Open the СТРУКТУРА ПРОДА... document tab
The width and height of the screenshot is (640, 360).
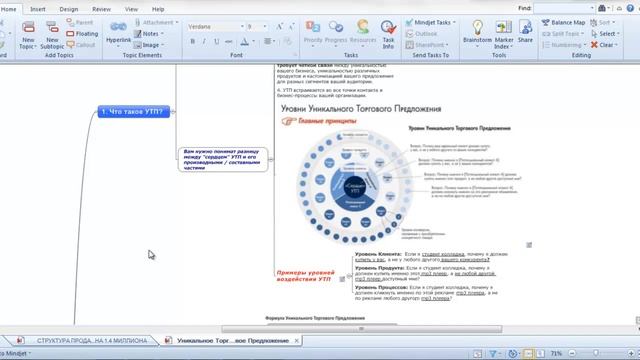84,340
